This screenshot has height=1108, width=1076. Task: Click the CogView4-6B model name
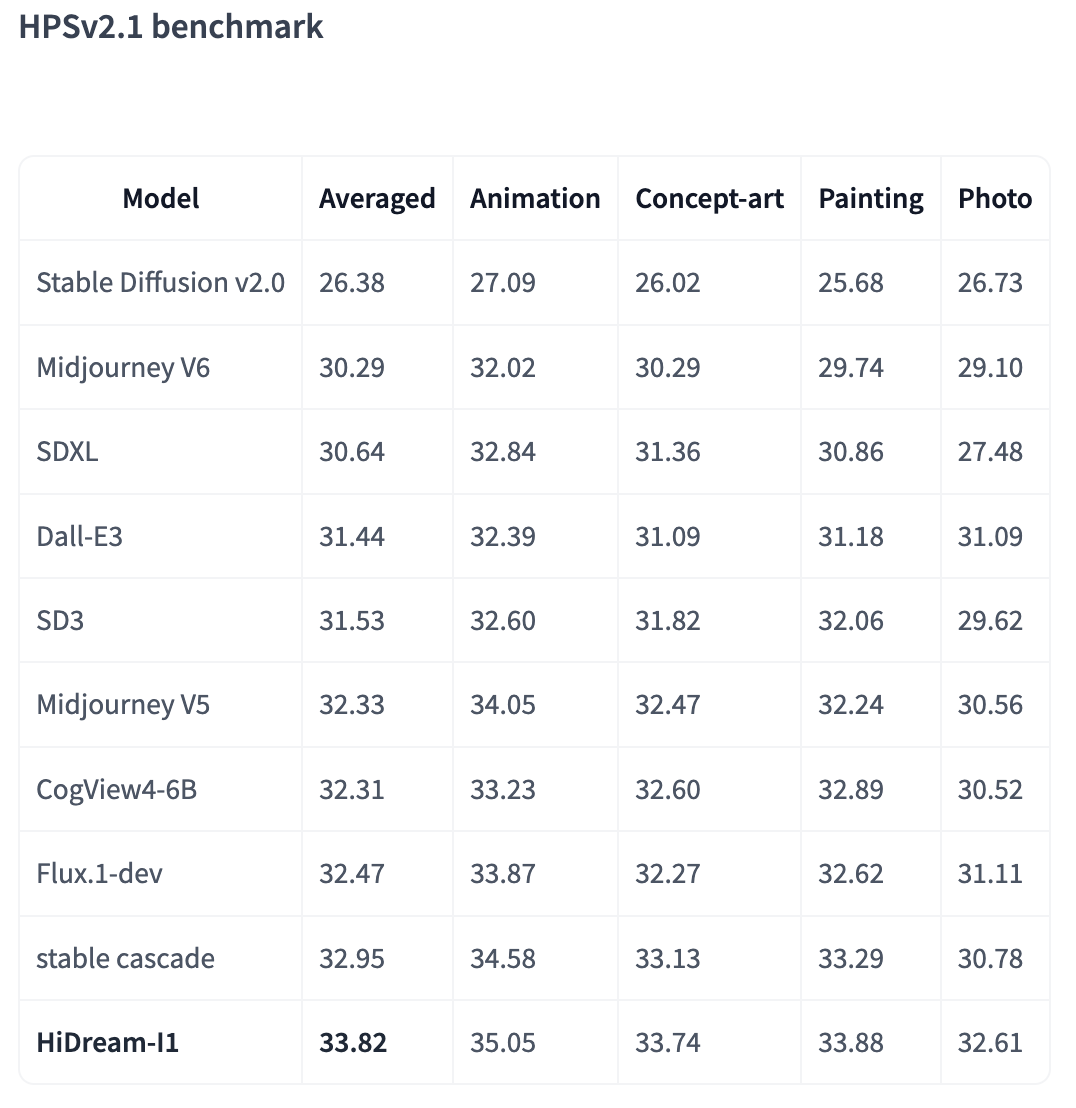point(116,790)
